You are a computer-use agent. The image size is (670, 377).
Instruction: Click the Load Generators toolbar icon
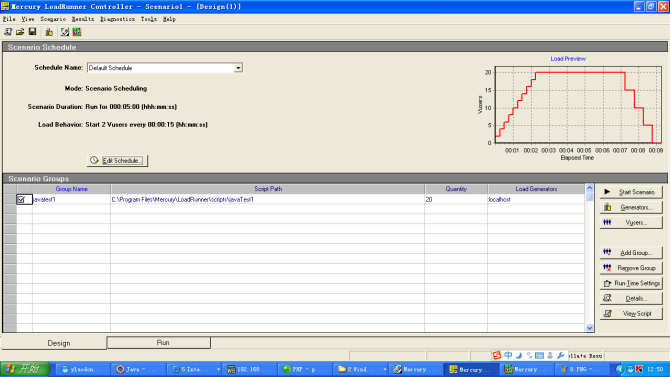click(x=49, y=32)
